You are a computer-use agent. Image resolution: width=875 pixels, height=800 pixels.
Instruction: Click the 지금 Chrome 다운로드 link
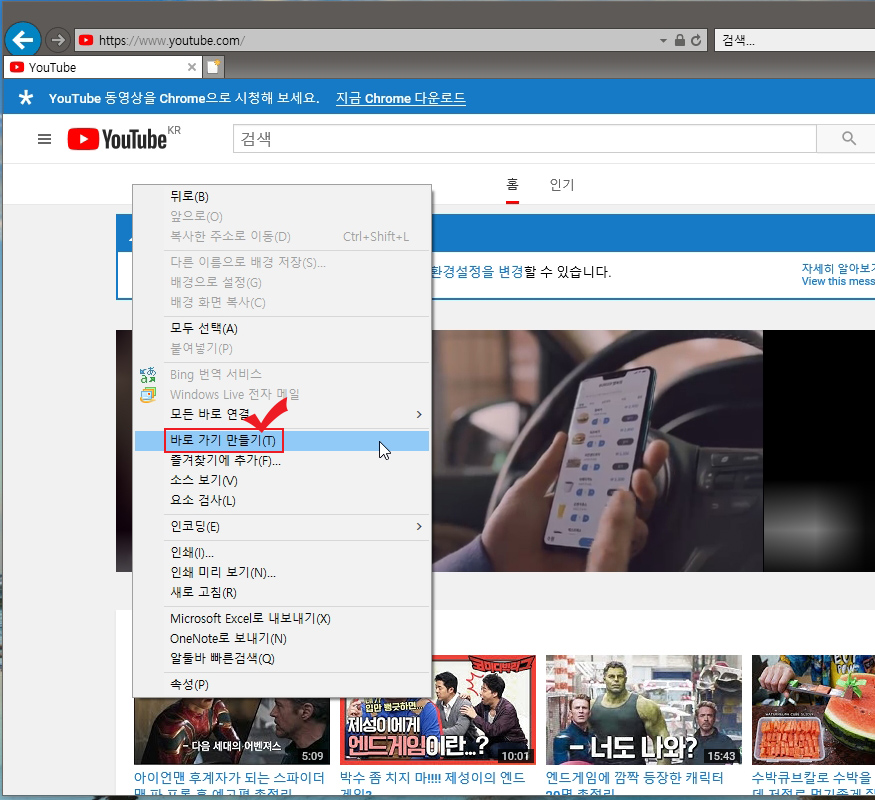(x=400, y=99)
